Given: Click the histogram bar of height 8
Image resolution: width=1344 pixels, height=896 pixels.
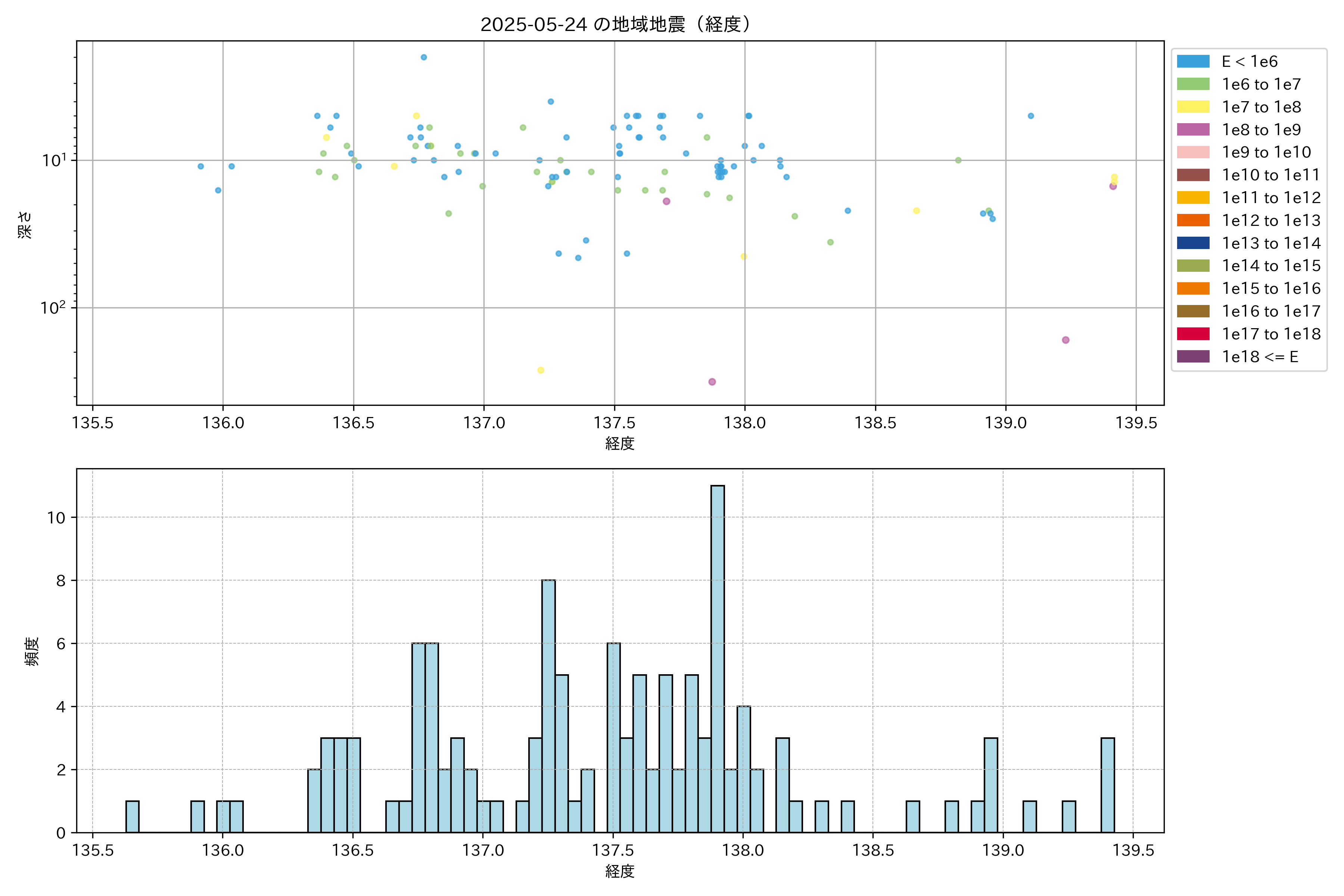Looking at the screenshot, I should click(548, 706).
